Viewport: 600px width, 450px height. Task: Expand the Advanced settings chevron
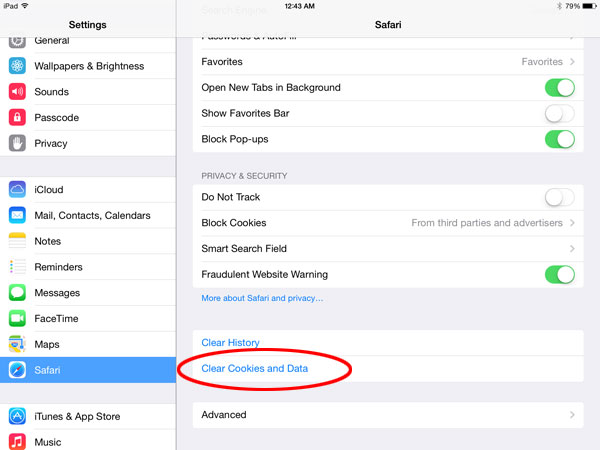[572, 415]
